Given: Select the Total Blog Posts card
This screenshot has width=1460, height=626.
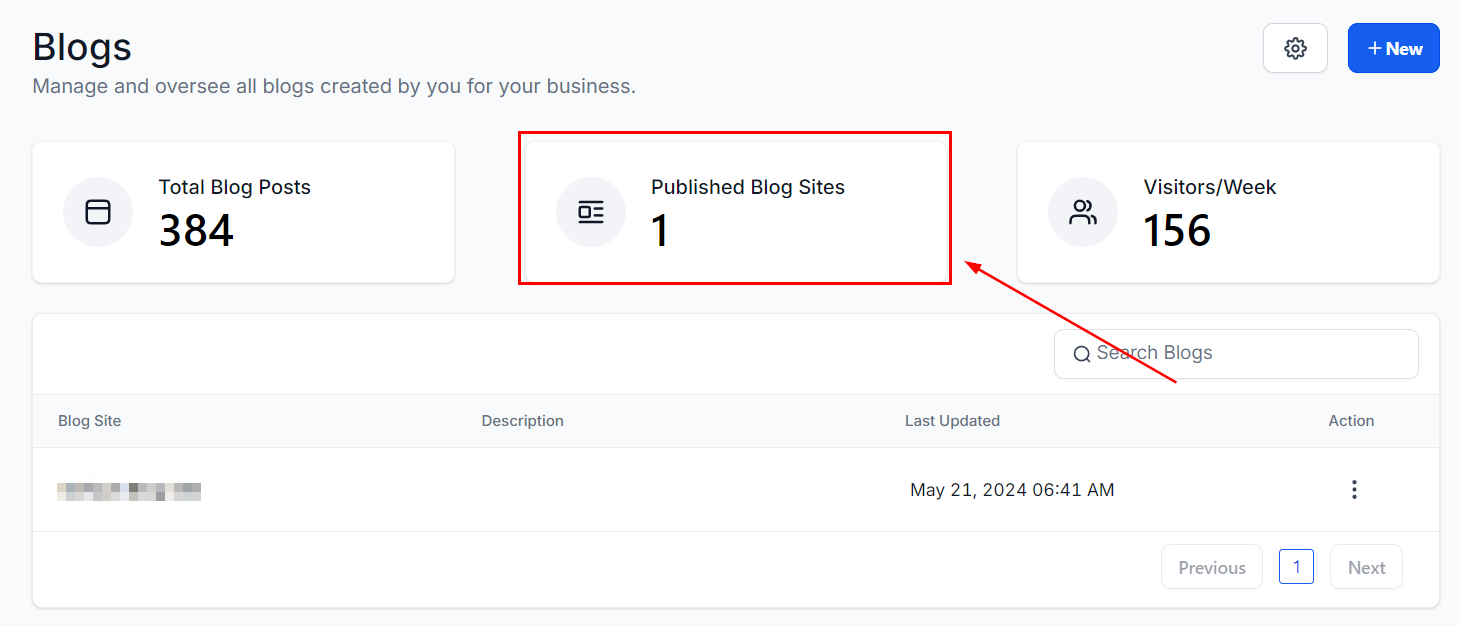Looking at the screenshot, I should 243,212.
